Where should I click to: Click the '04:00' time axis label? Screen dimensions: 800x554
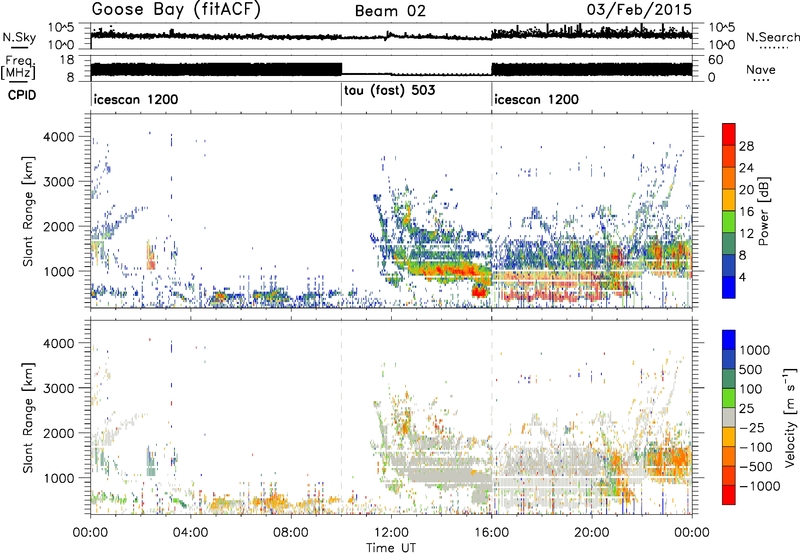pos(191,533)
